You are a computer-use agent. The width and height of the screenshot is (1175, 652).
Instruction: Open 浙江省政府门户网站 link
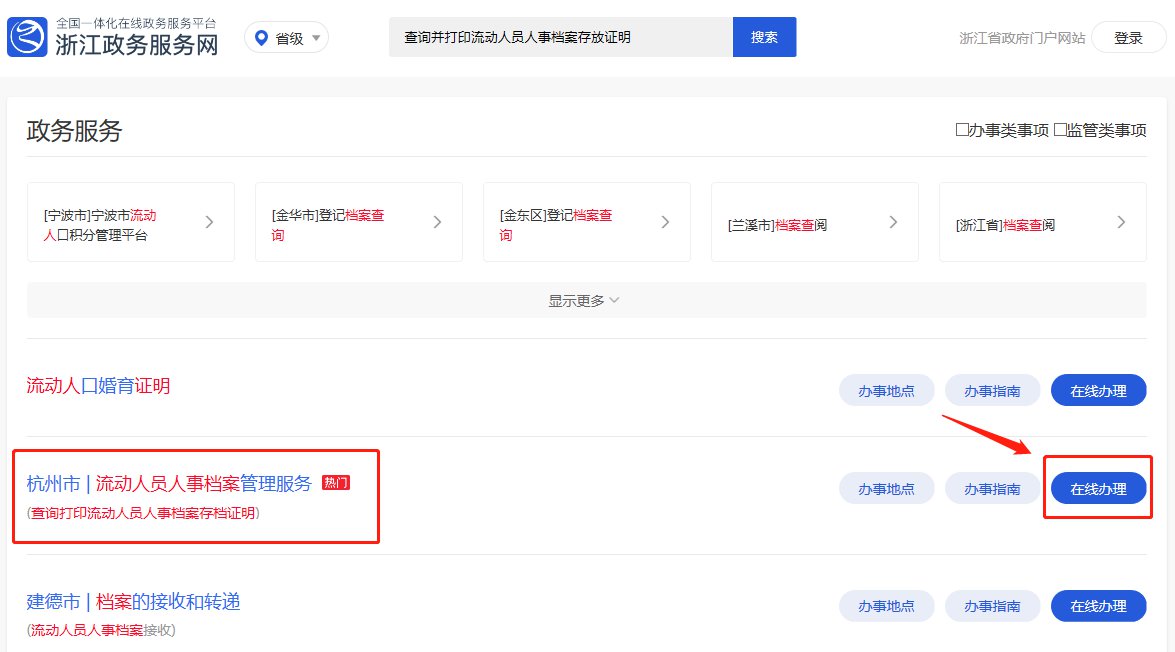coord(1021,38)
